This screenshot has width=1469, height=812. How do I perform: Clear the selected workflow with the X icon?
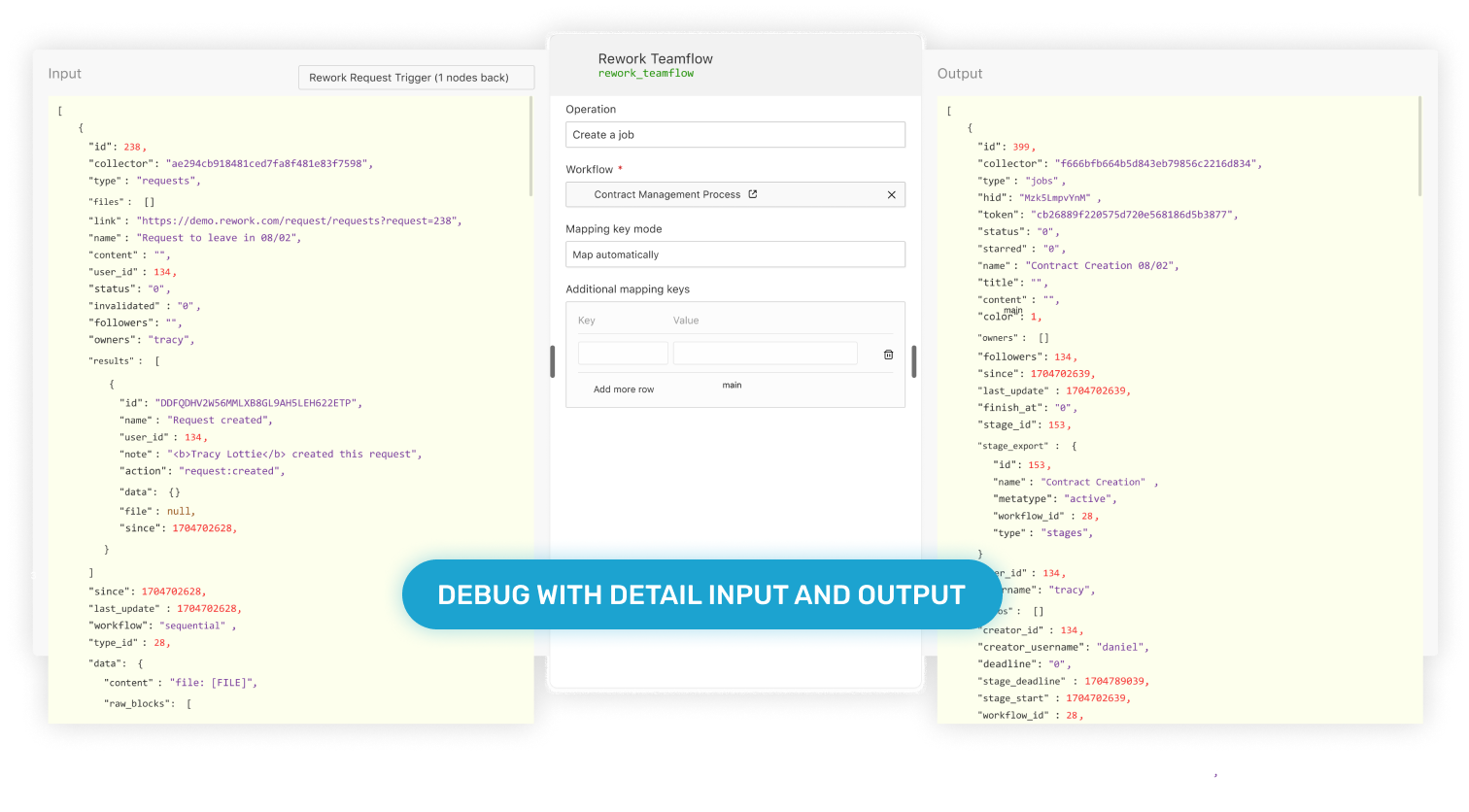891,194
